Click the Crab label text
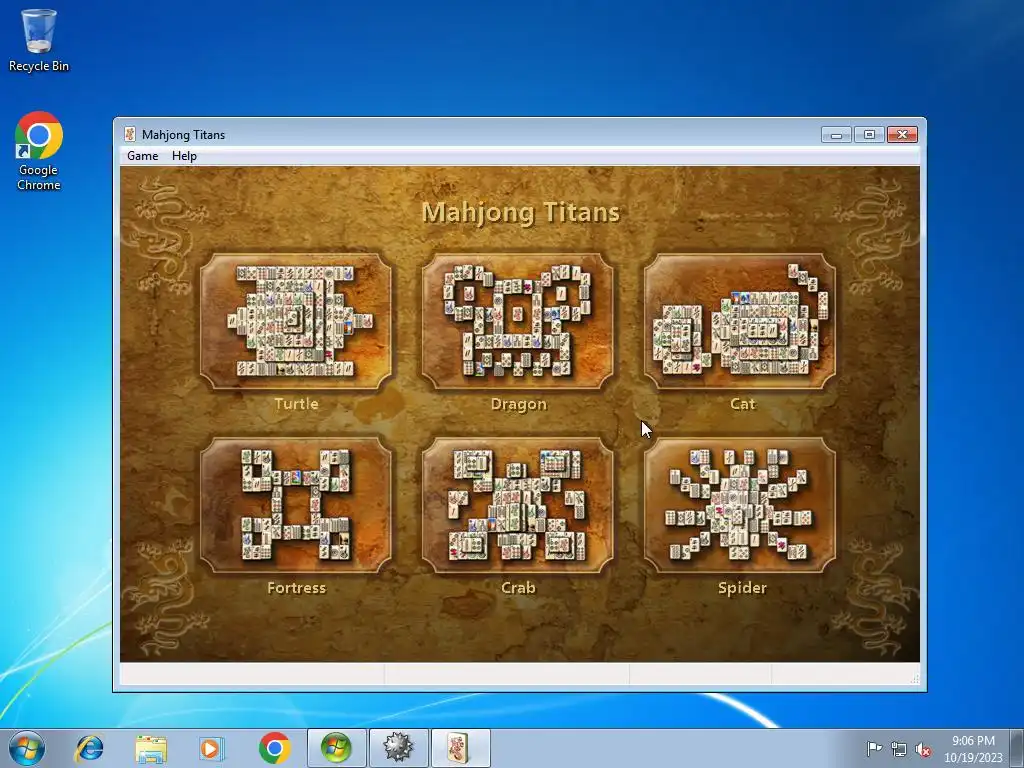1024x768 pixels. coord(519,588)
